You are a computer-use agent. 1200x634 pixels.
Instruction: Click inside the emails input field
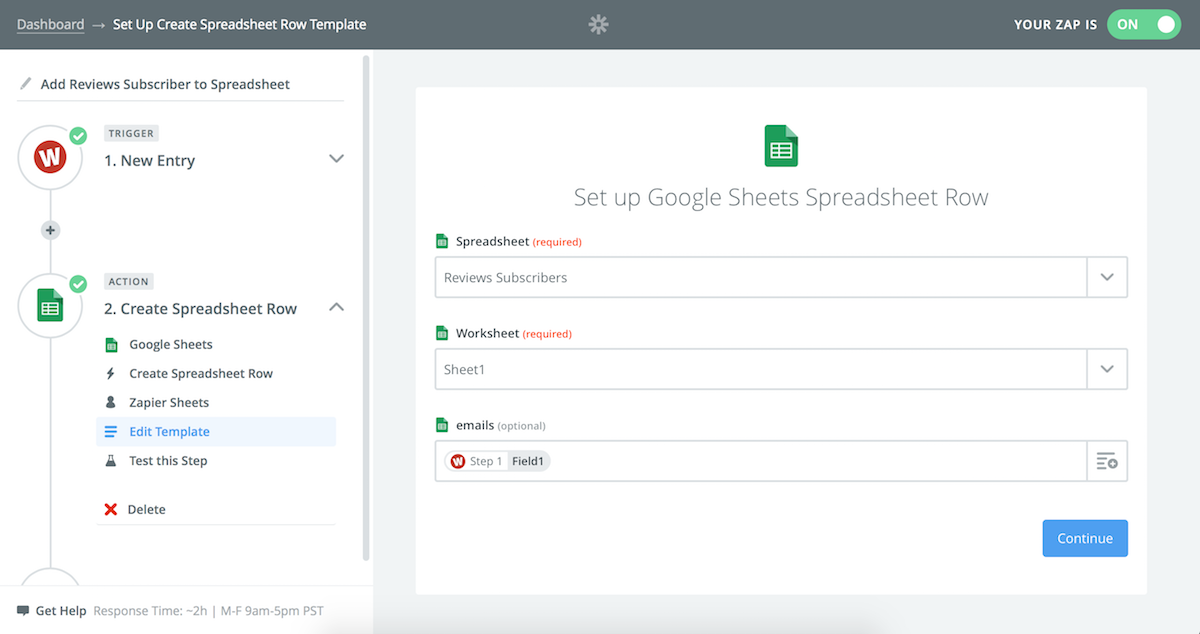click(x=761, y=461)
